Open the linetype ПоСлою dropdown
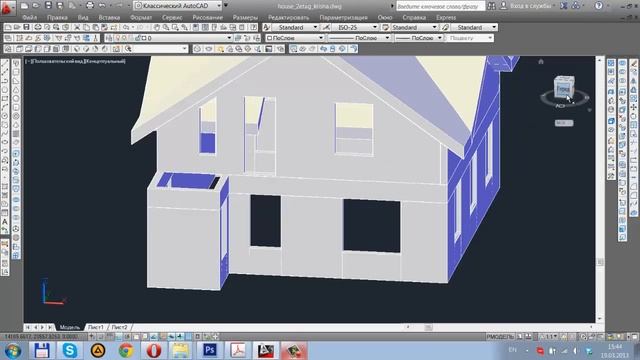640x360 pixels. pos(359,38)
